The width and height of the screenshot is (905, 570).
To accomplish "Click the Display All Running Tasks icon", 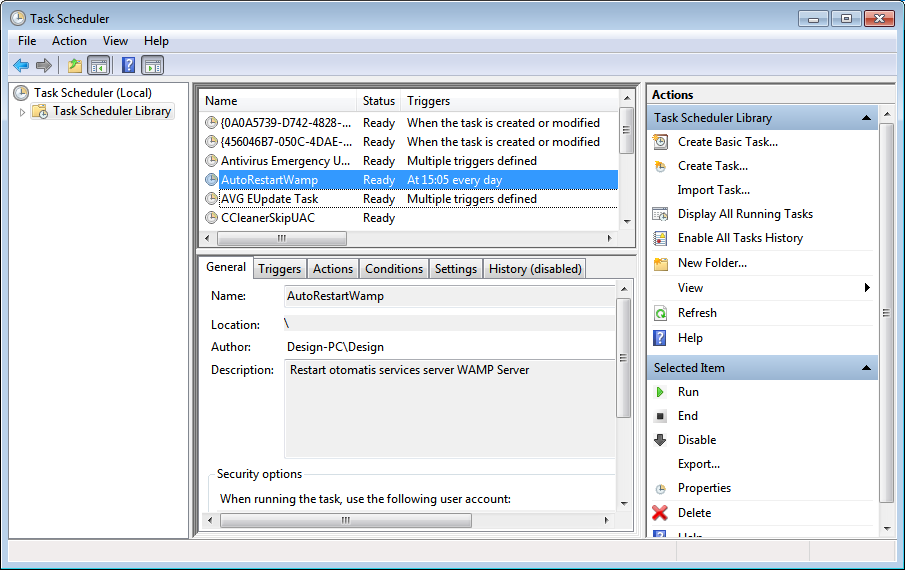I will [x=660, y=214].
